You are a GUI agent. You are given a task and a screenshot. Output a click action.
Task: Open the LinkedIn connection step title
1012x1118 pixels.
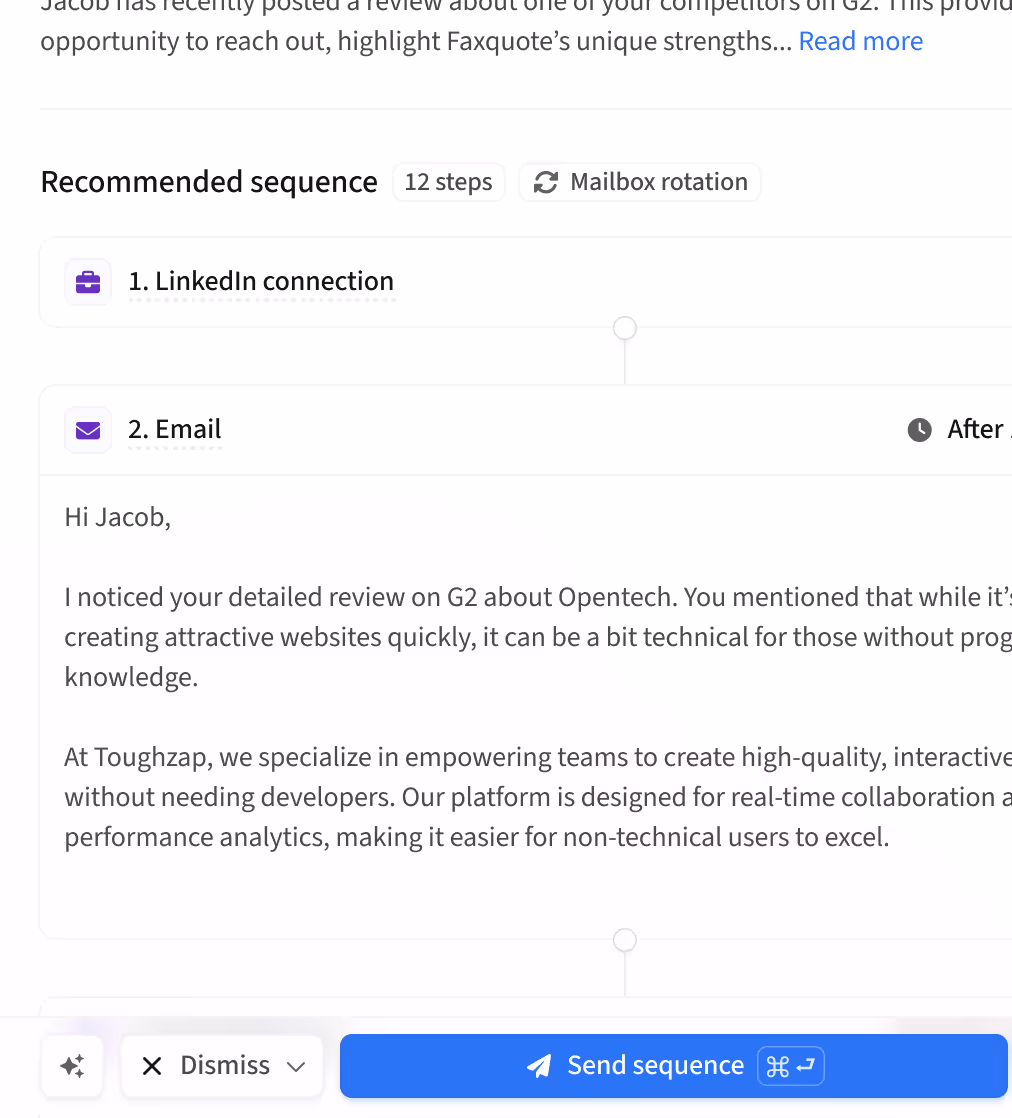click(x=261, y=282)
